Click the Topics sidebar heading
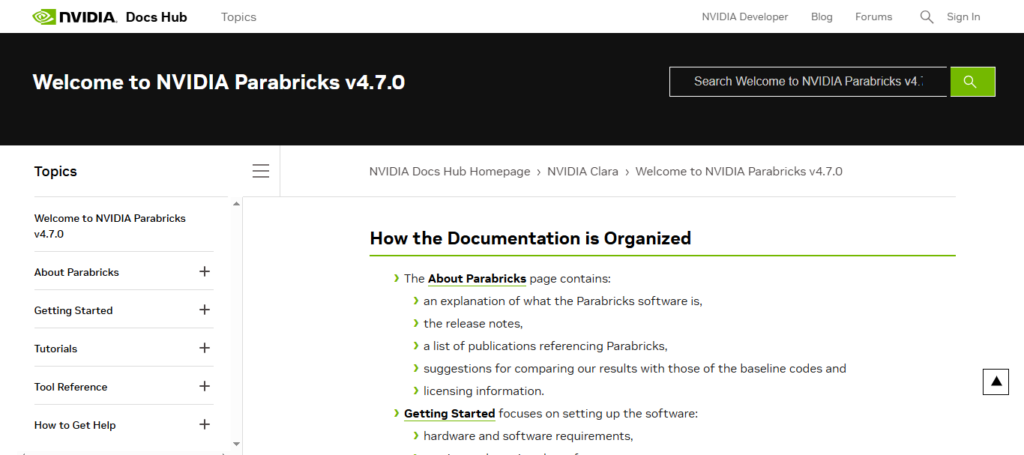Screen dimensions: 1024x455 tap(56, 171)
